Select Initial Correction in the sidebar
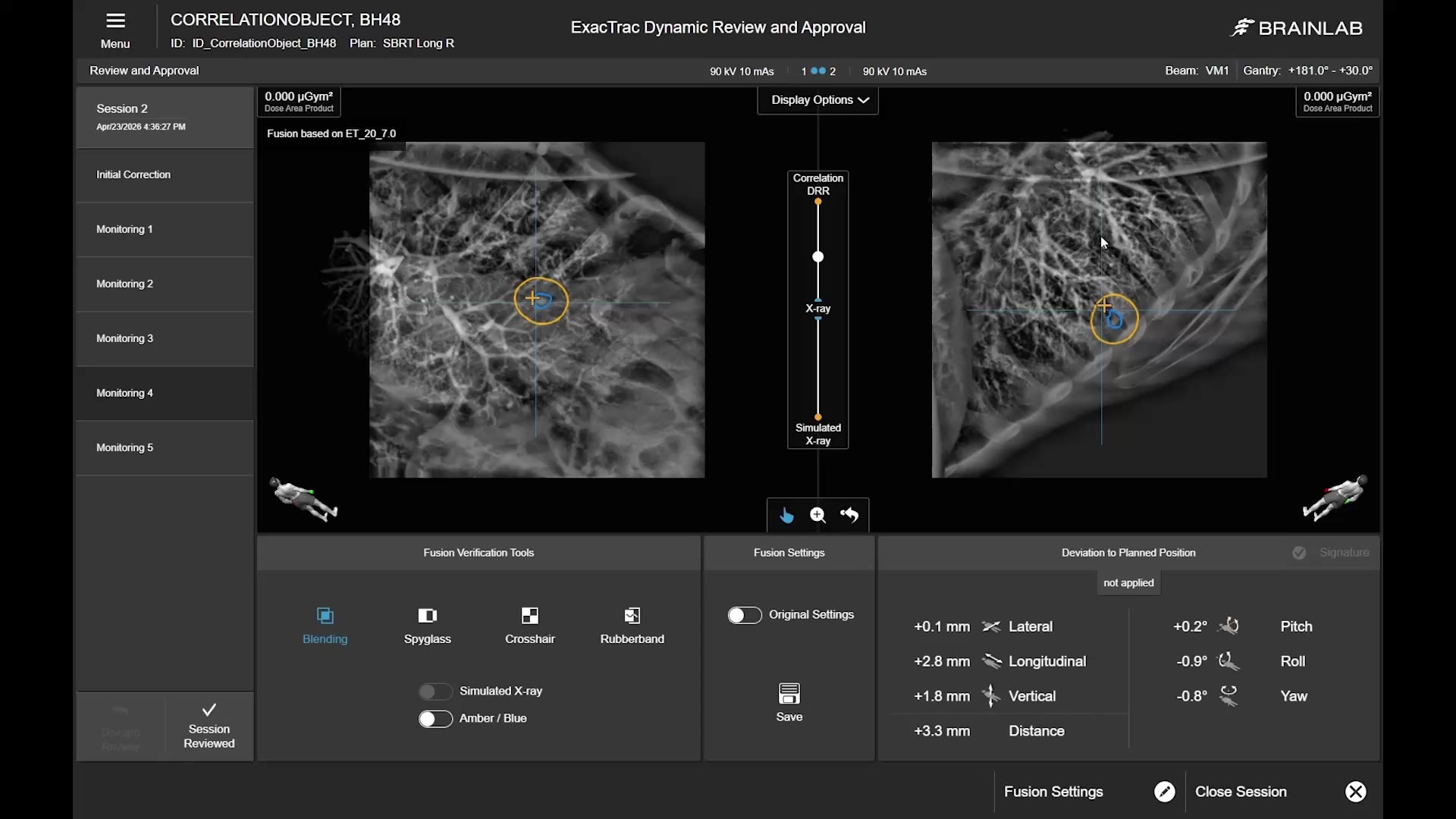 point(165,175)
